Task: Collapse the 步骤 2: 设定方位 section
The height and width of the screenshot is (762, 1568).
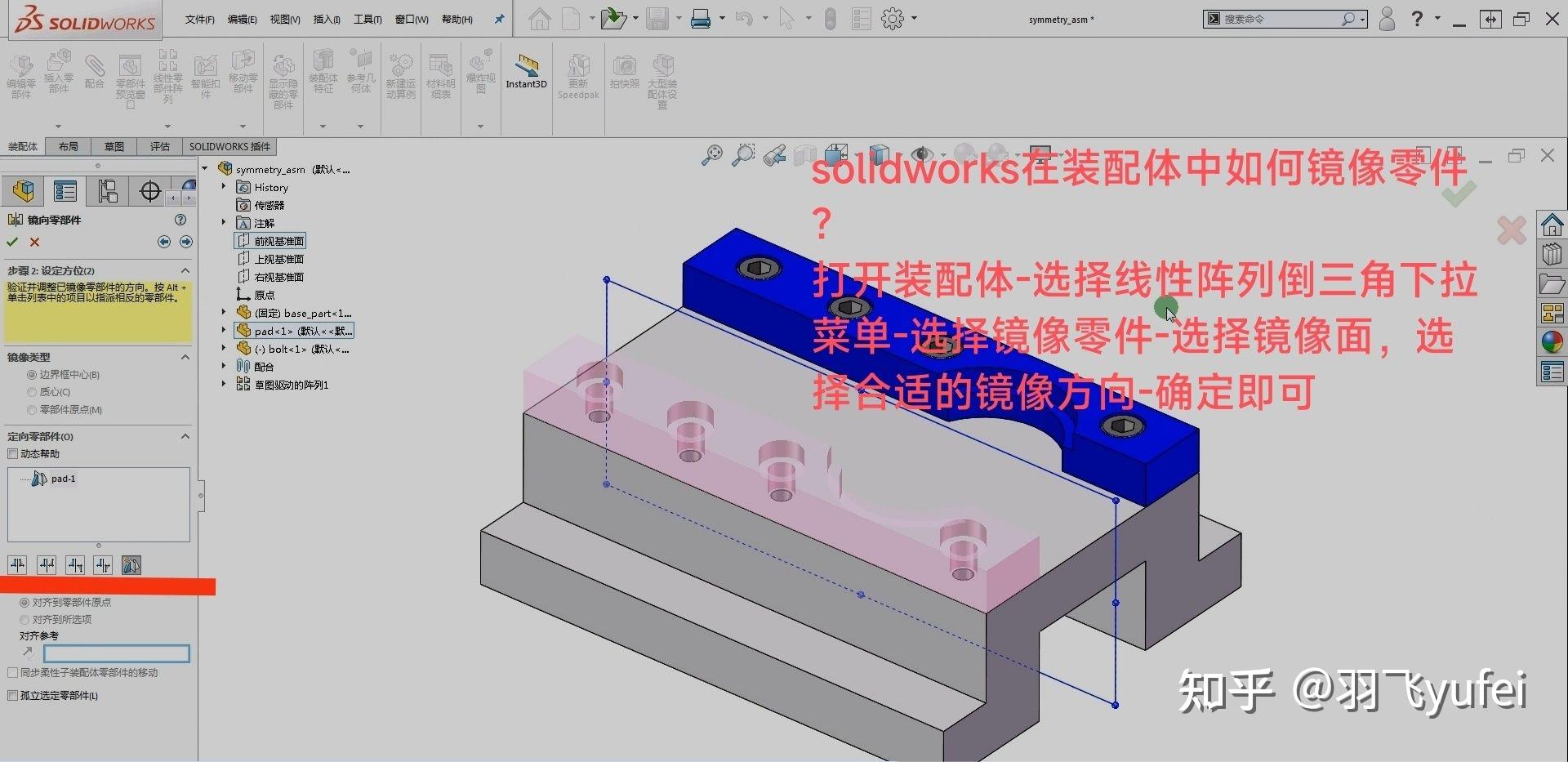Action: pyautogui.click(x=185, y=270)
